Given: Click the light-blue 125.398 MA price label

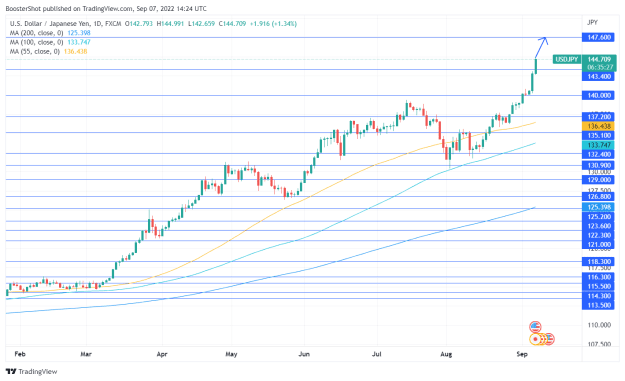Looking at the screenshot, I should (x=599, y=207).
